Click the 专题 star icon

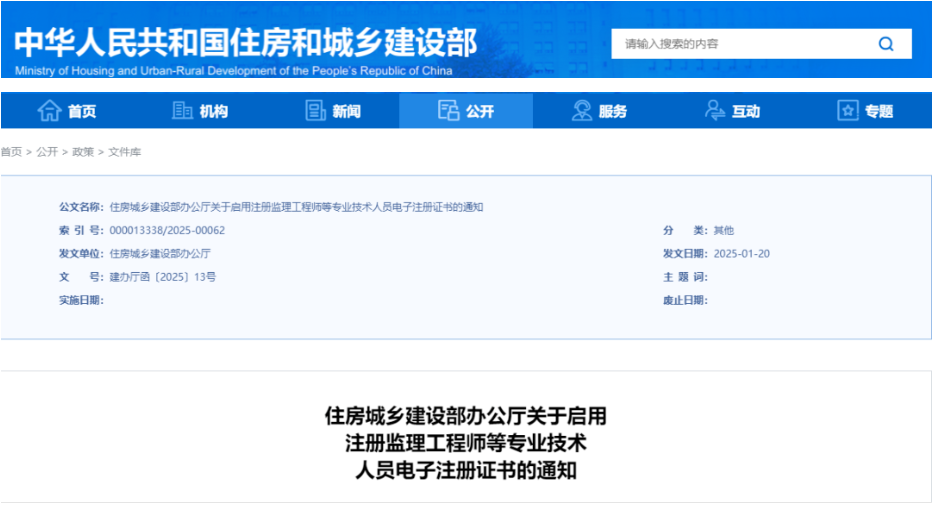848,111
